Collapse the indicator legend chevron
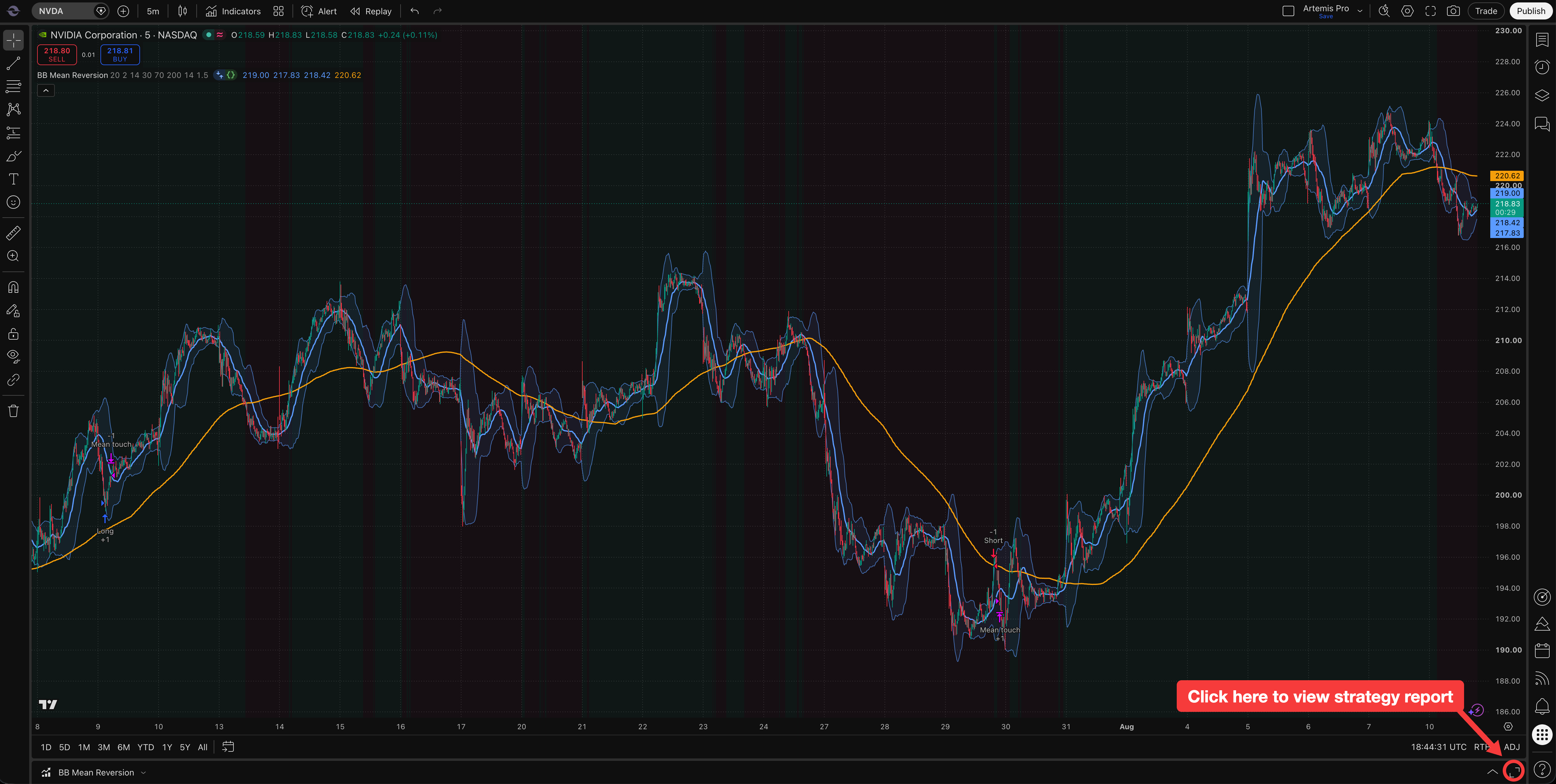 pyautogui.click(x=46, y=91)
